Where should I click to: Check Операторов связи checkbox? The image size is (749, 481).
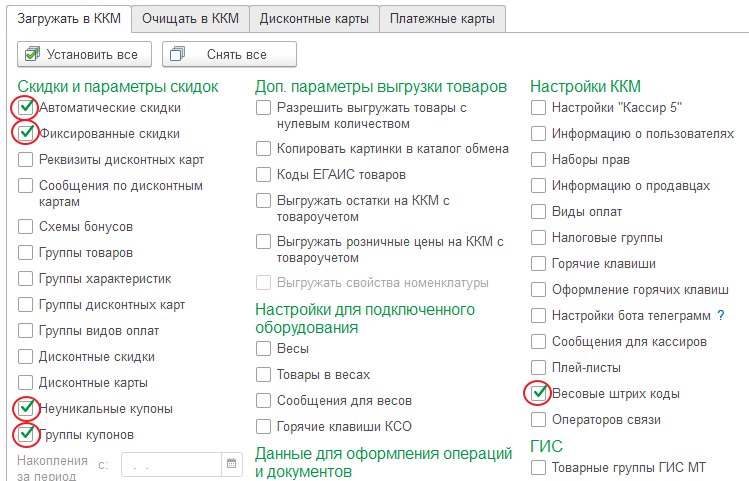(x=538, y=419)
